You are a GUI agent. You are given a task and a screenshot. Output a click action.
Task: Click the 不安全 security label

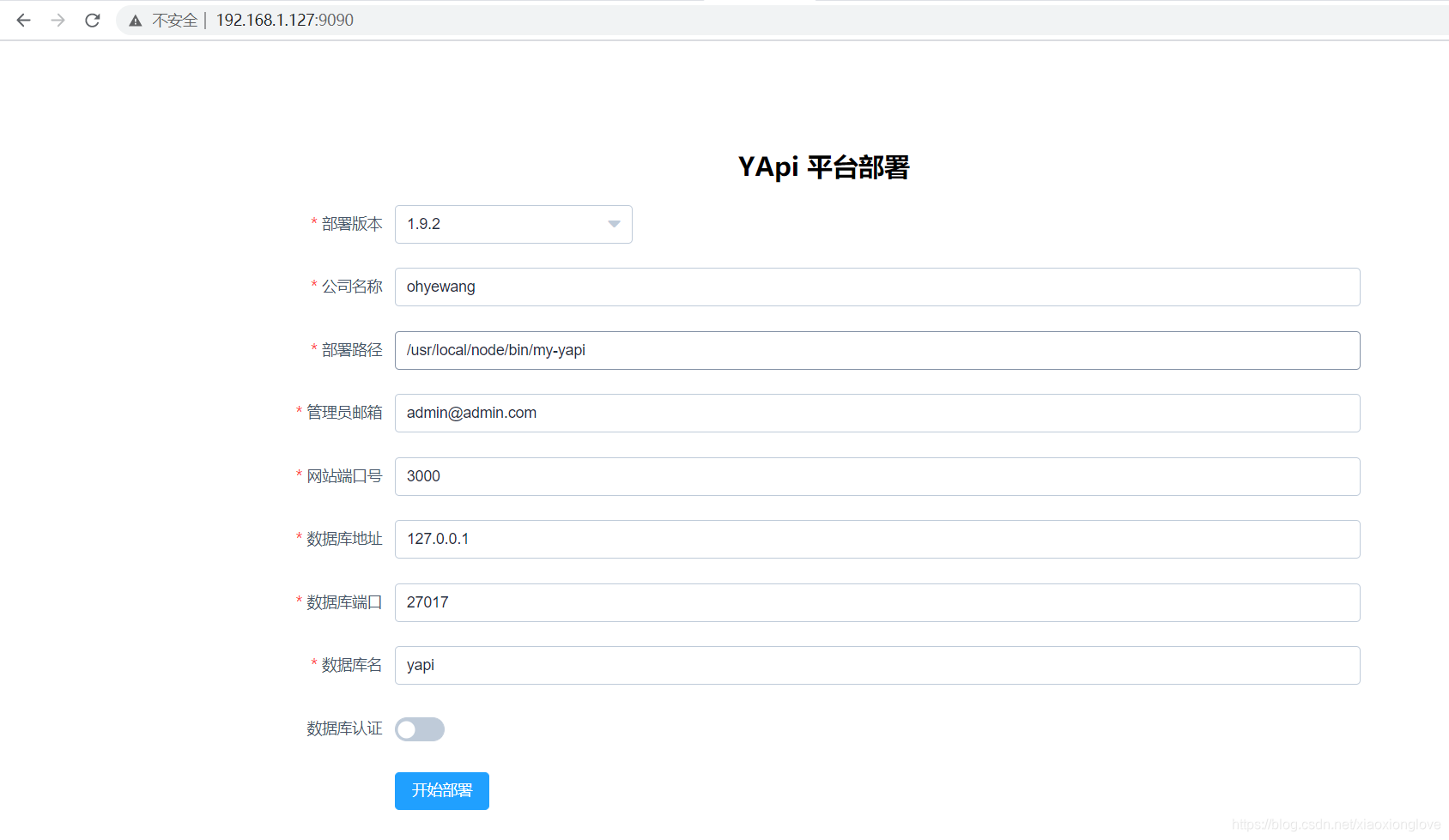tap(175, 21)
